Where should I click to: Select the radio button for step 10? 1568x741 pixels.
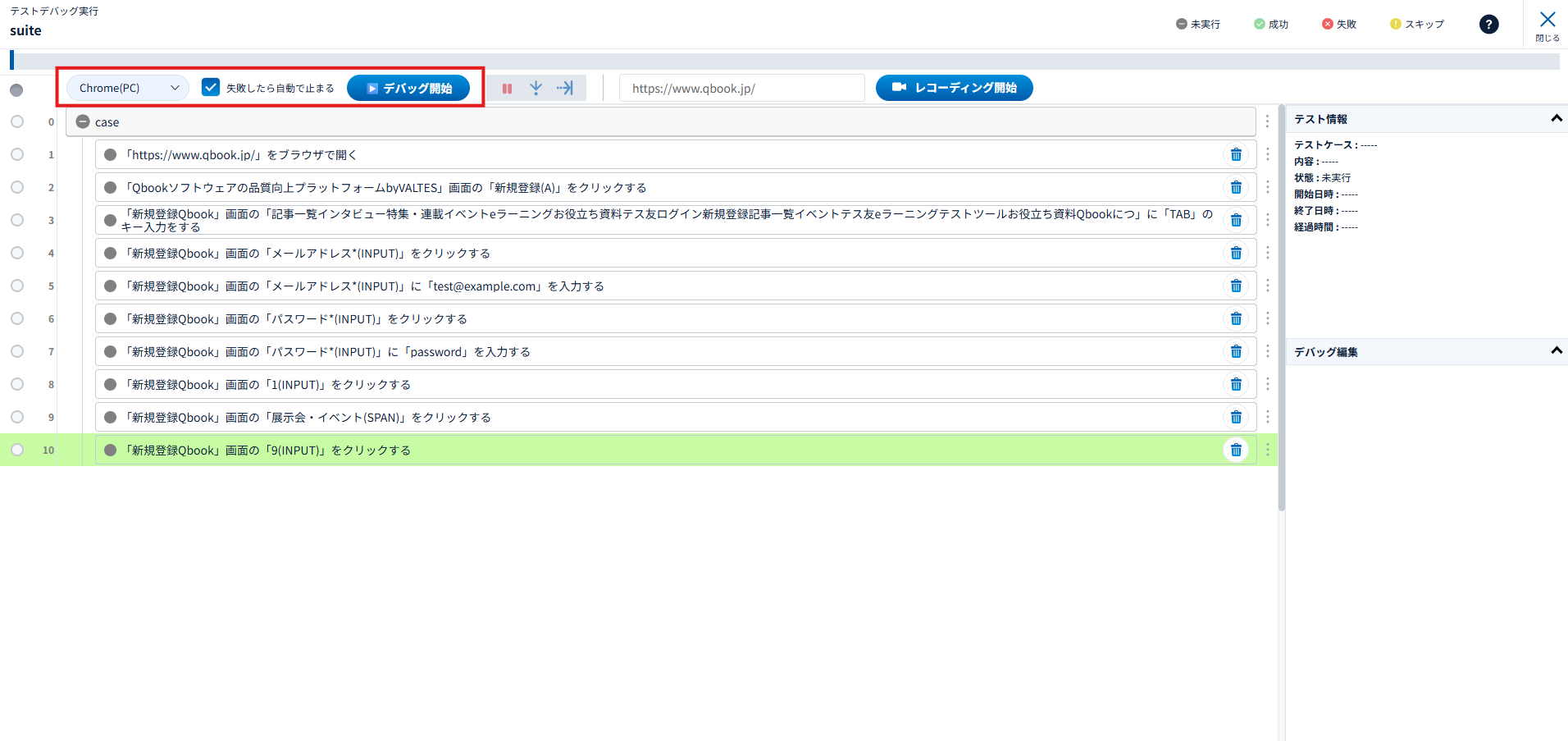(17, 450)
